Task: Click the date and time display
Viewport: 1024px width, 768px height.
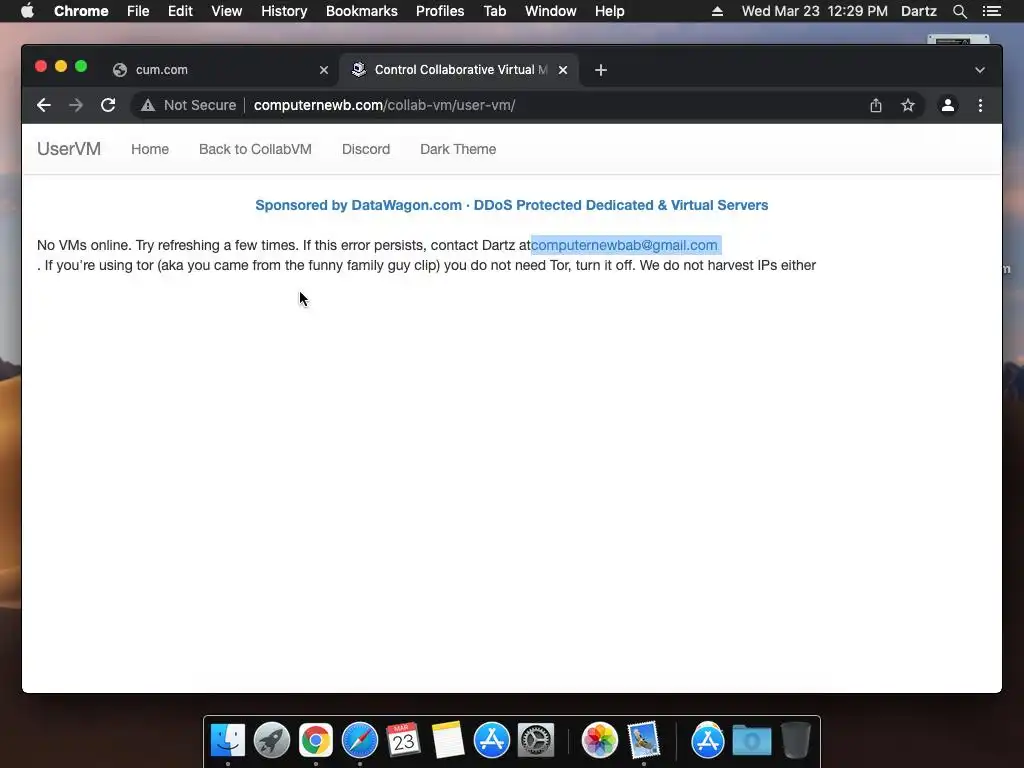Action: tap(814, 11)
